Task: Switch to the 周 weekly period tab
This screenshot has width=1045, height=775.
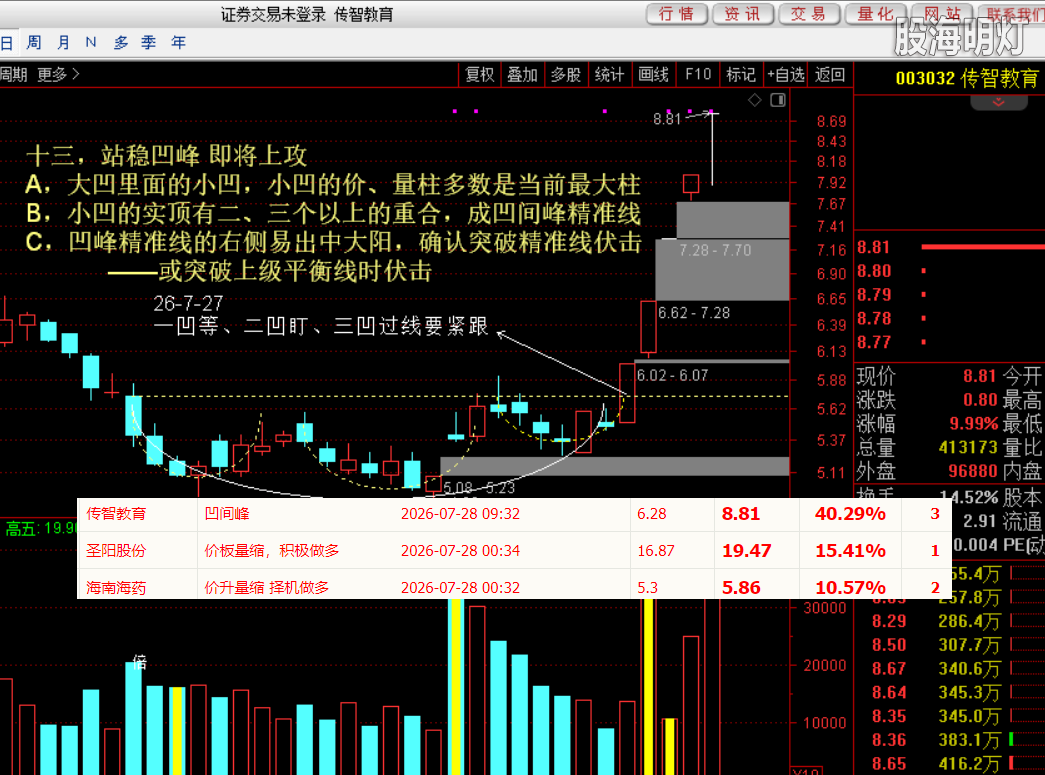Action: pos(34,43)
